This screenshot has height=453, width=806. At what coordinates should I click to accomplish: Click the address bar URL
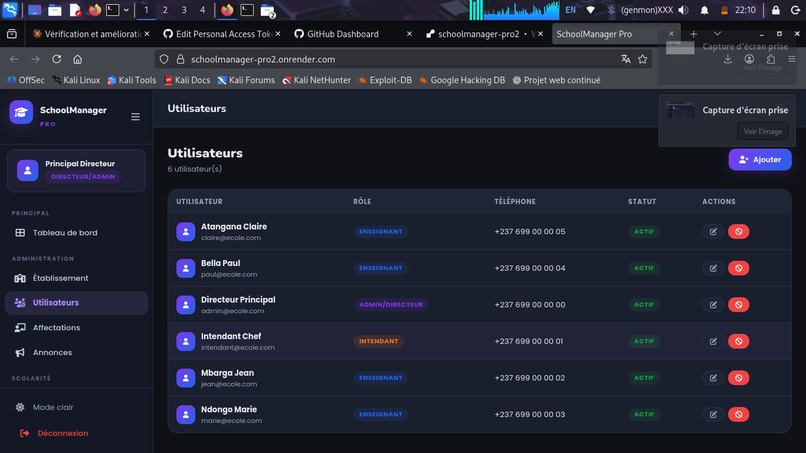[x=263, y=59]
